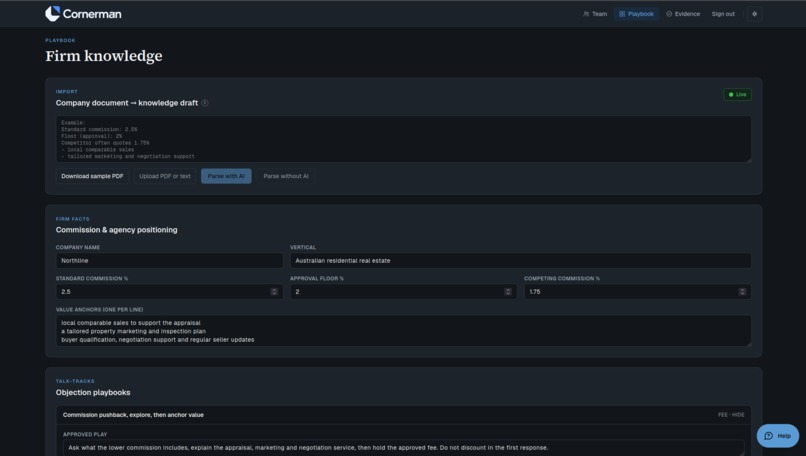Edit the Approved Play text field
This screenshot has width=806, height=456.
click(404, 448)
